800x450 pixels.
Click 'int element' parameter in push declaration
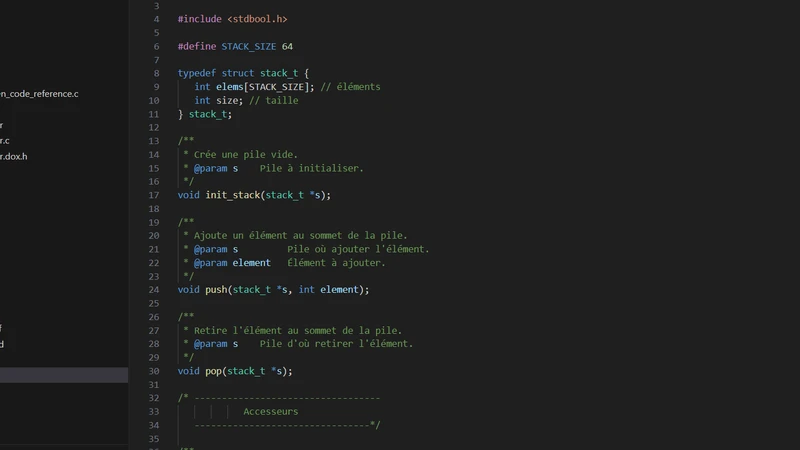click(x=329, y=290)
